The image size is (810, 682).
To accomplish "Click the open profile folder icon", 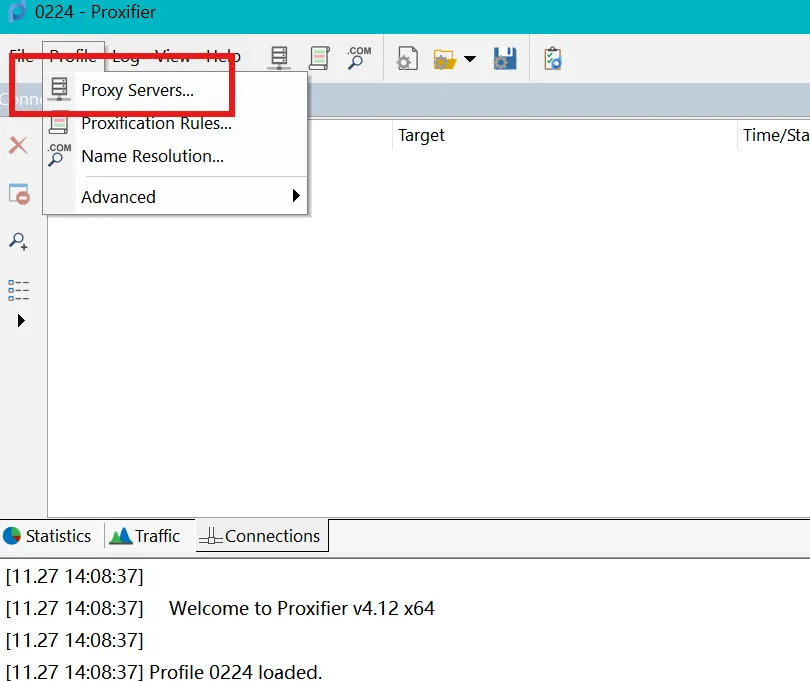I will (x=445, y=59).
